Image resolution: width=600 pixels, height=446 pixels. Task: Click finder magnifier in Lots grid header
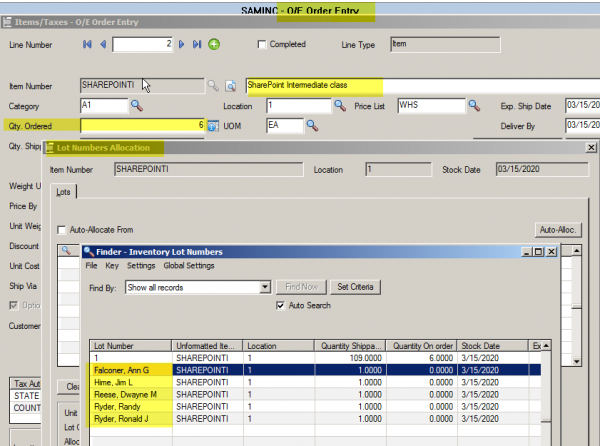click(67, 251)
